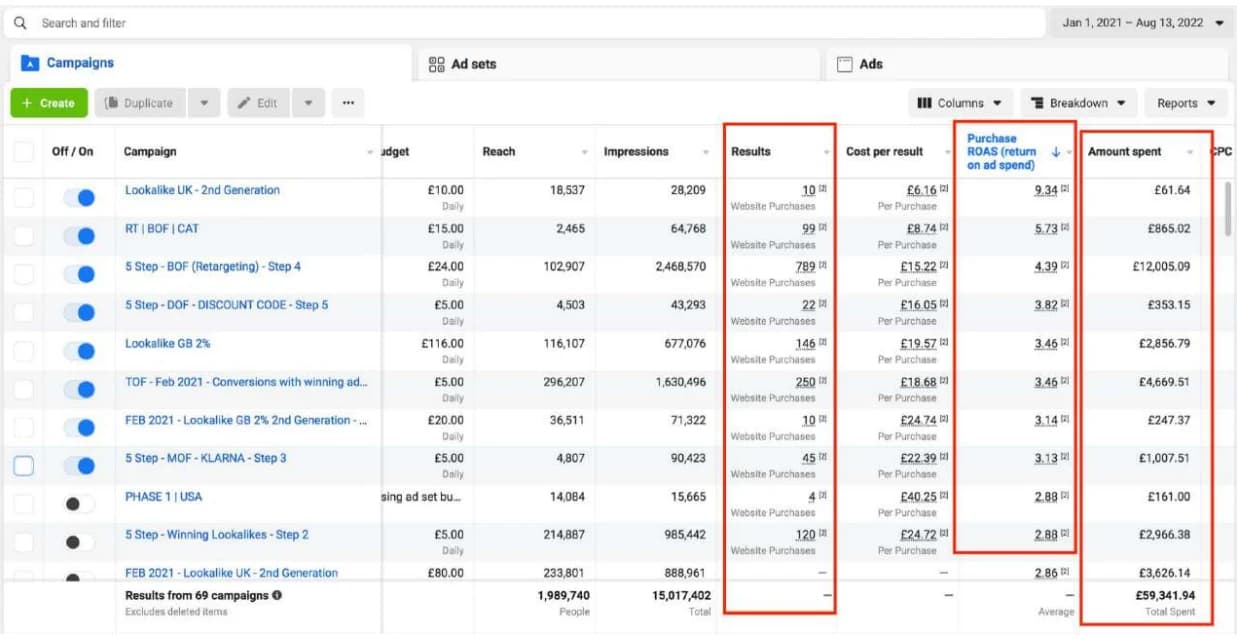Click the Ads tab icon

(844, 64)
